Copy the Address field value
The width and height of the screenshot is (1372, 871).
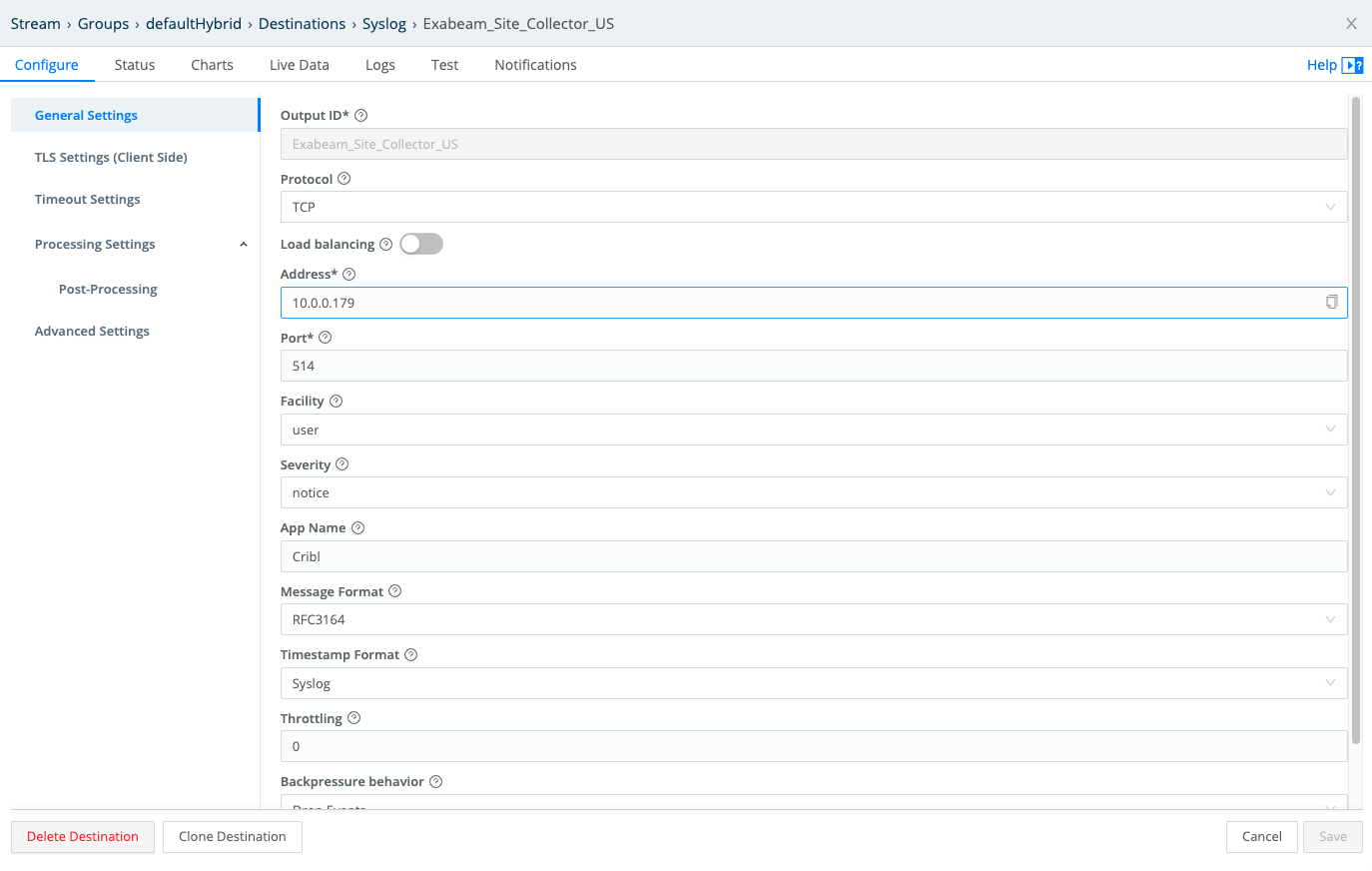tap(1332, 302)
